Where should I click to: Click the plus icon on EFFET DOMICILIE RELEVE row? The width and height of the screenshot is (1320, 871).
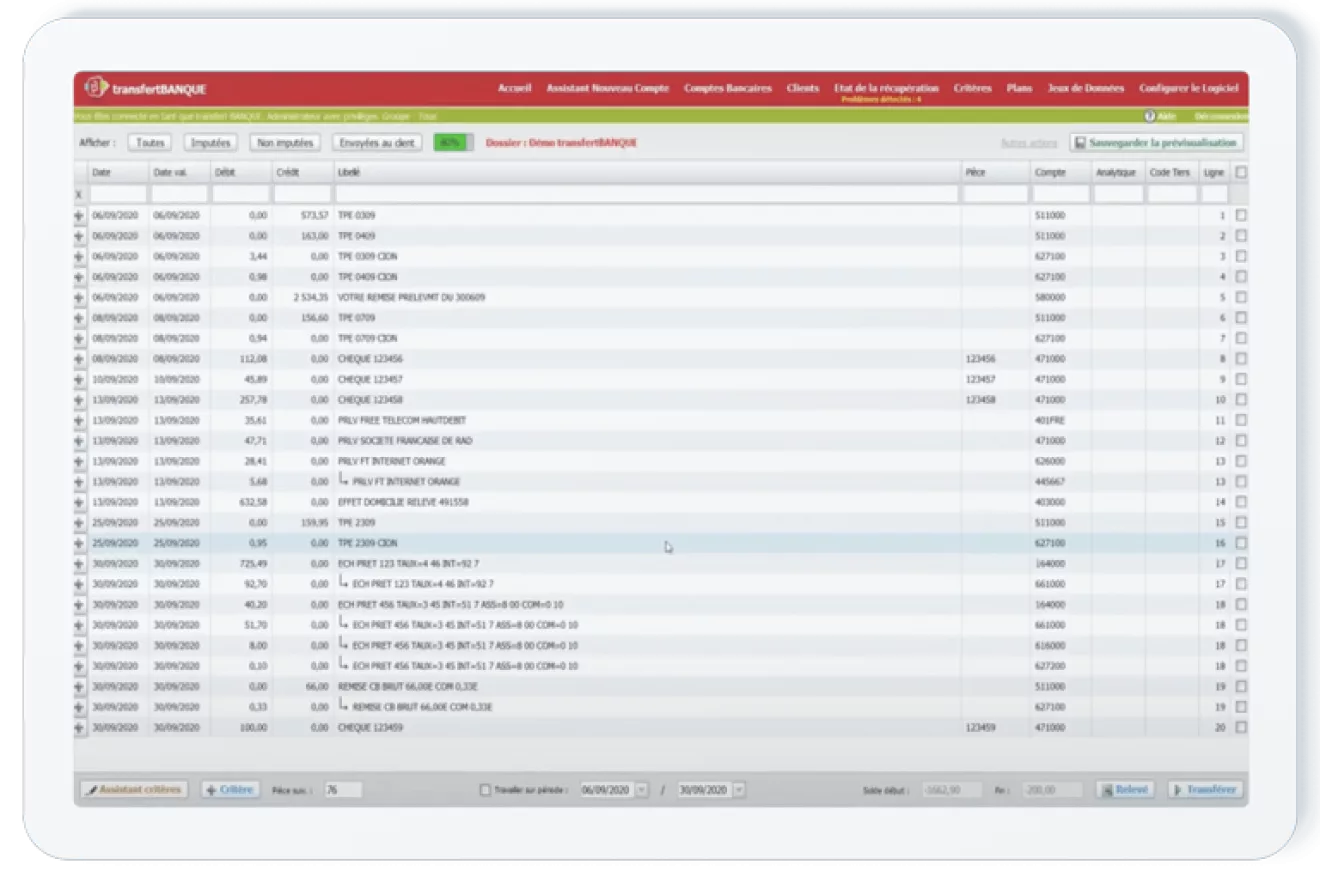coord(79,502)
